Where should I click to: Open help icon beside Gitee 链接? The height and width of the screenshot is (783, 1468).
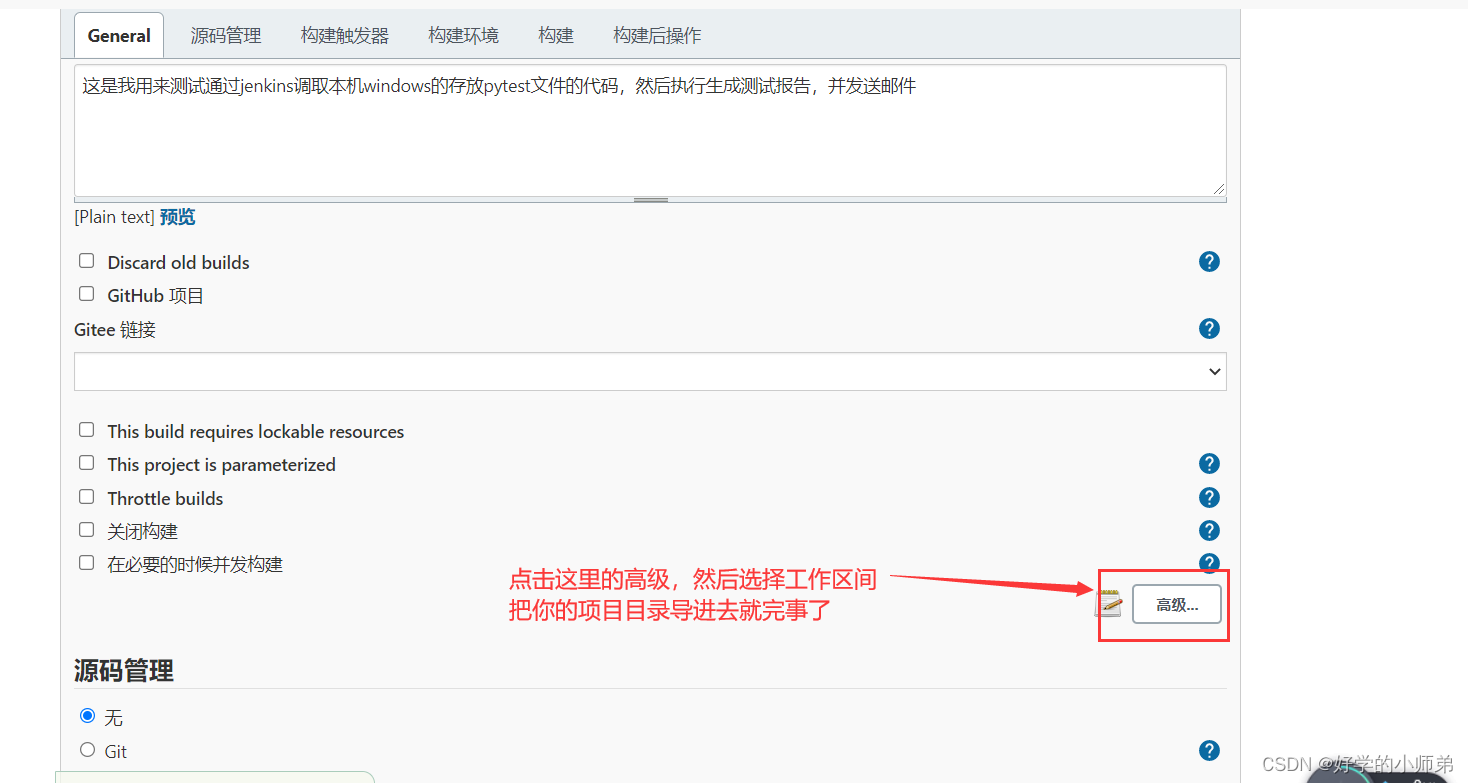[1209, 329]
